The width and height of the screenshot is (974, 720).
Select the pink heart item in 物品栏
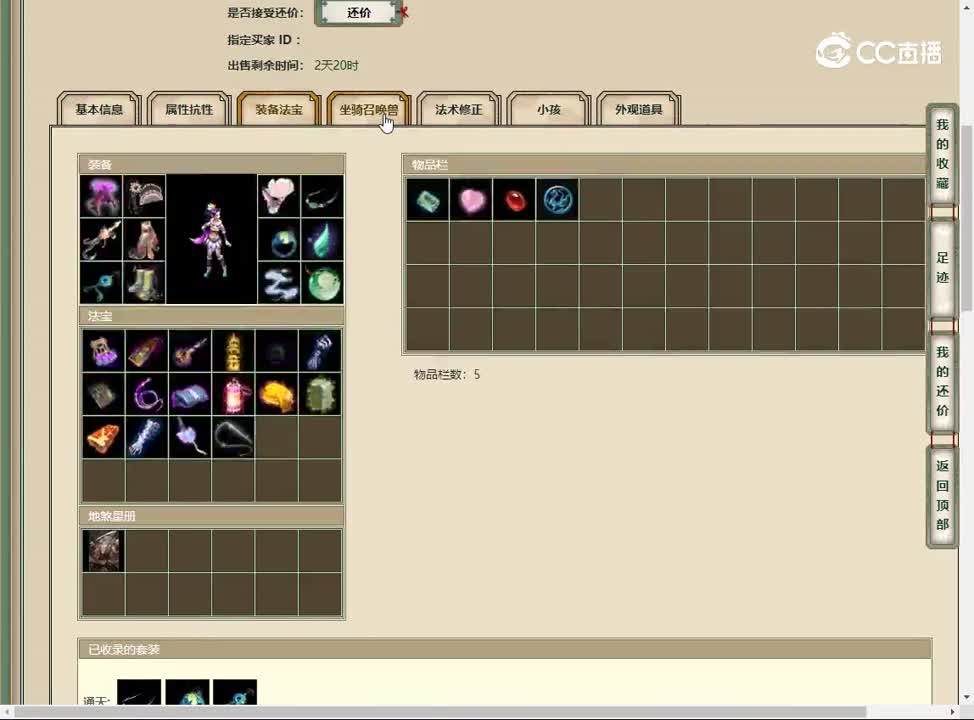click(471, 200)
